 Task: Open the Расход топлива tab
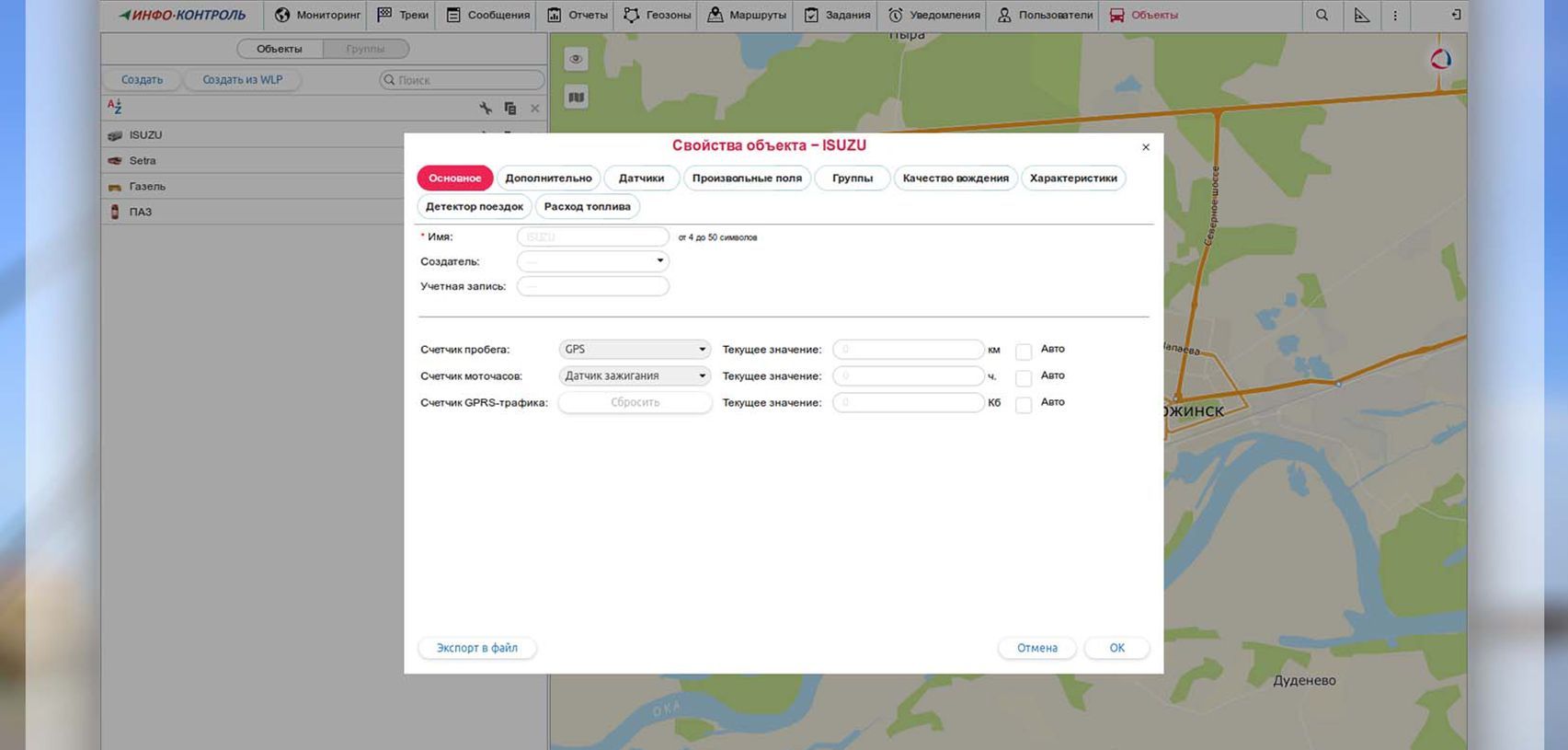coord(587,206)
